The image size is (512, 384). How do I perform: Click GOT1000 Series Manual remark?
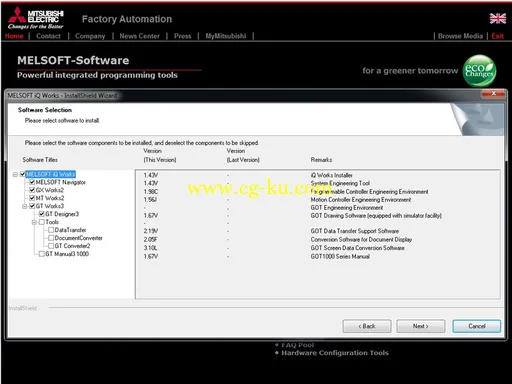click(340, 256)
